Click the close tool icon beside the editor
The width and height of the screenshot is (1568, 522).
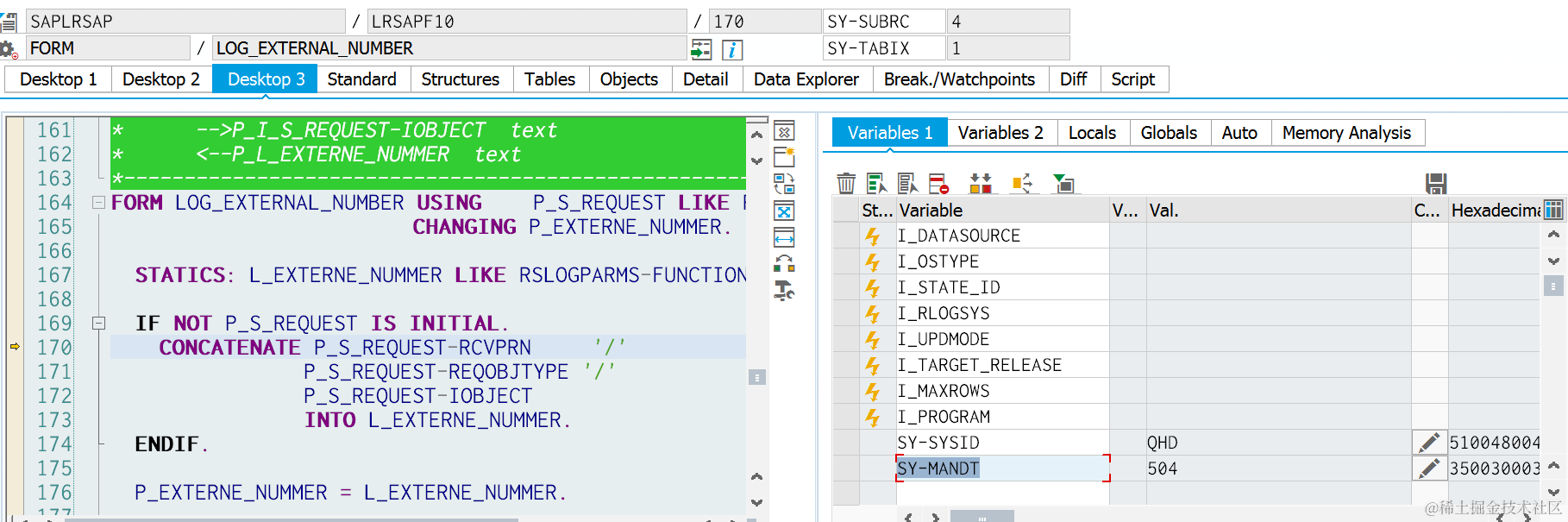(784, 132)
